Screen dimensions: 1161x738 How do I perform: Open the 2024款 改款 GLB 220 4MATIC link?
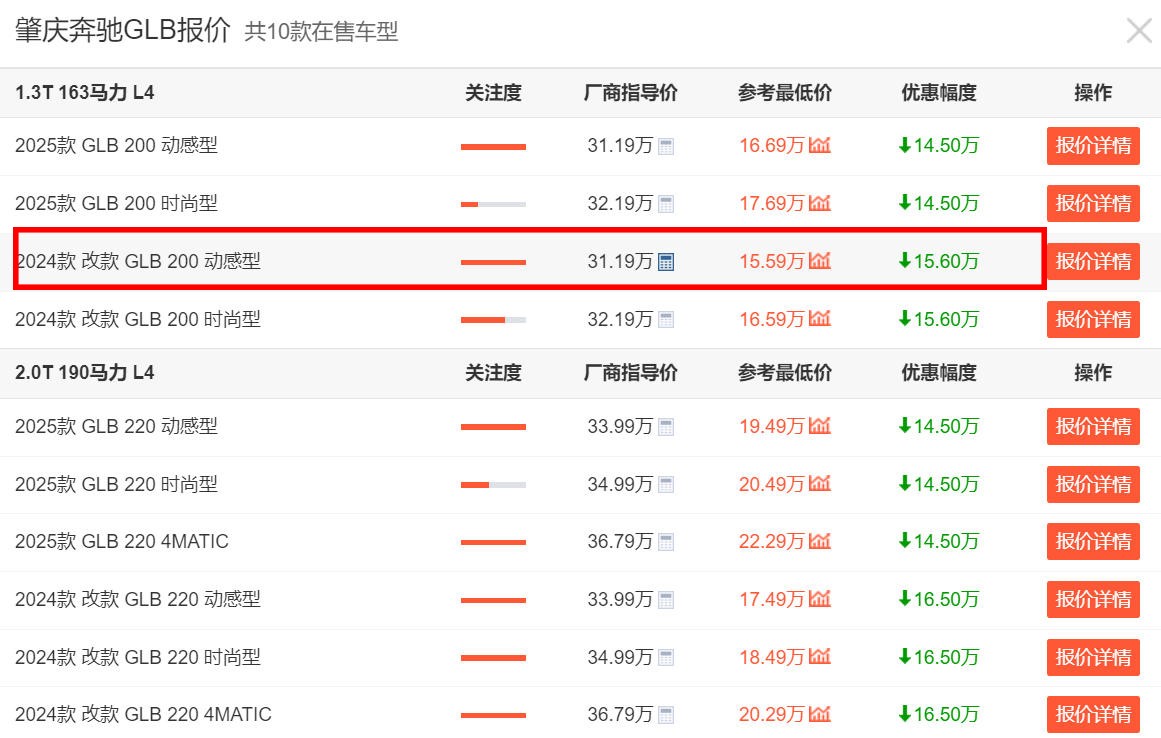(x=143, y=714)
